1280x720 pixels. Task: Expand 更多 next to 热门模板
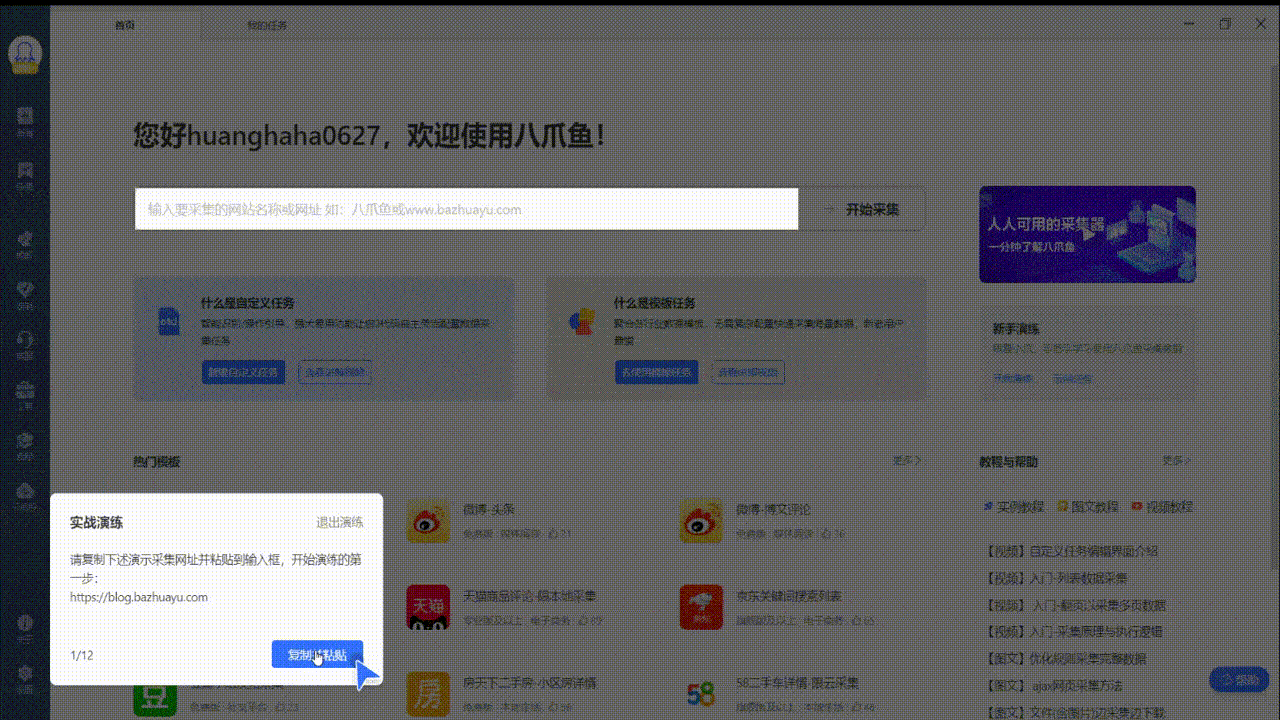pos(907,461)
